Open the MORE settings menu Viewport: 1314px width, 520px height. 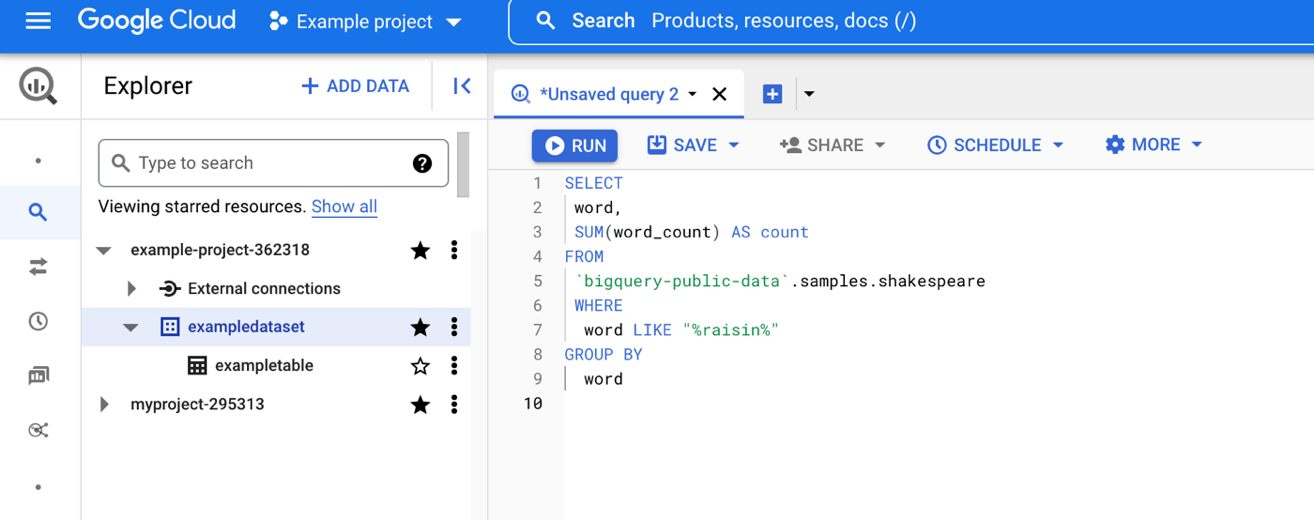1153,145
